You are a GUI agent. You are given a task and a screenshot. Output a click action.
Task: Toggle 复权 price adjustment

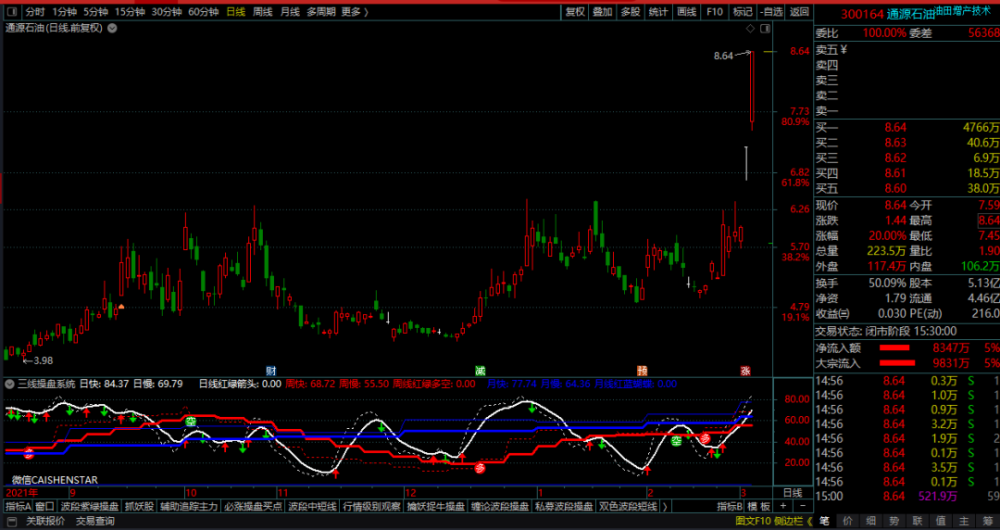click(x=575, y=12)
